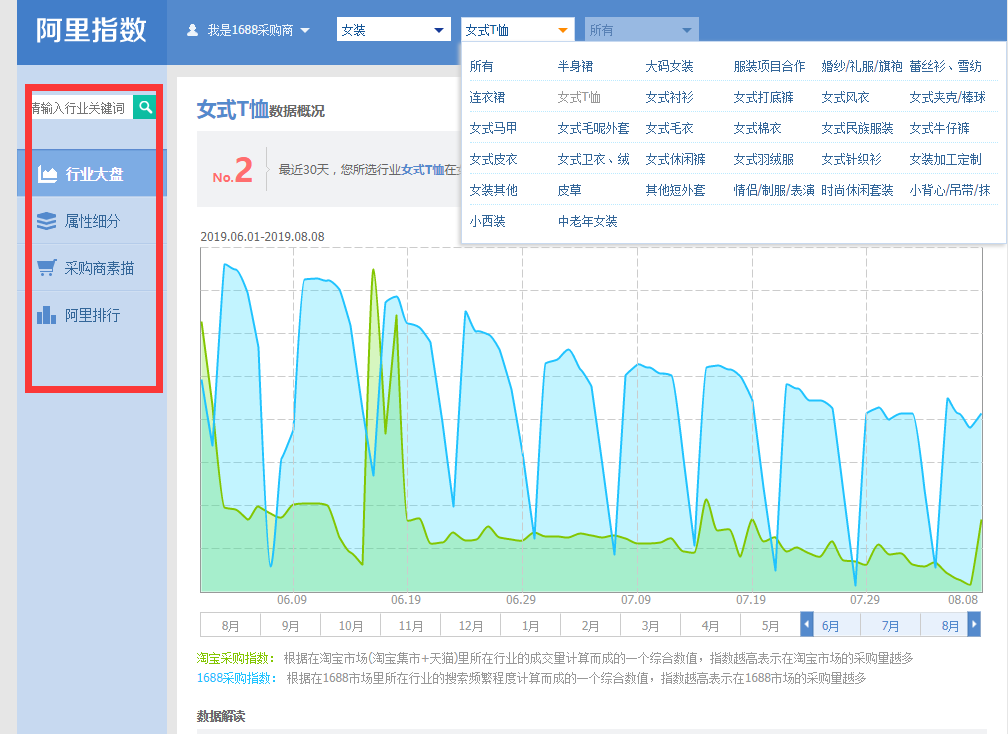Click the 采购商素描 shopping cart icon

[46, 267]
